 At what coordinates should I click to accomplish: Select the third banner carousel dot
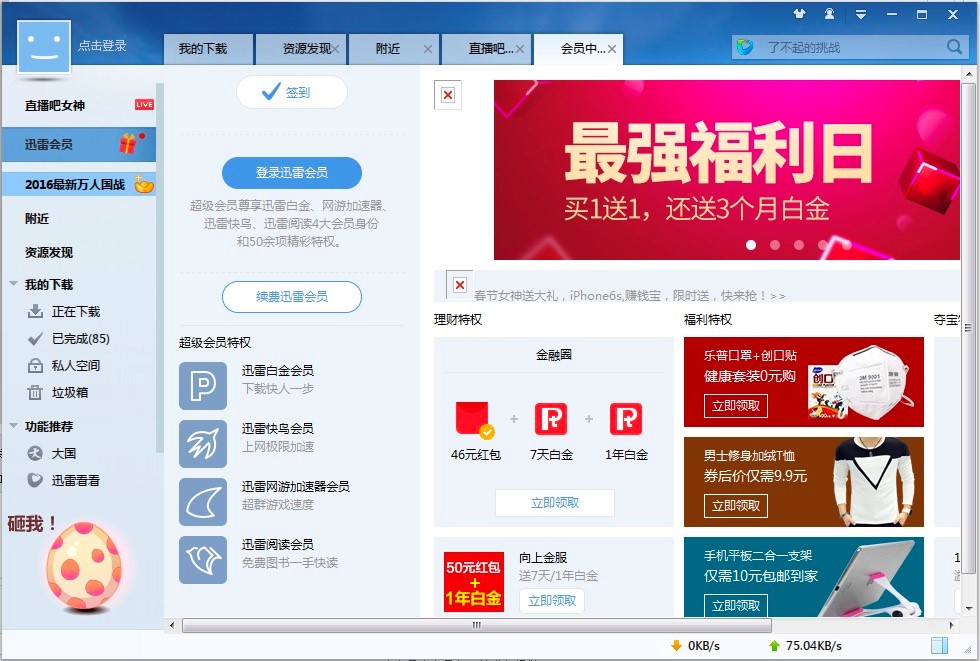point(799,245)
